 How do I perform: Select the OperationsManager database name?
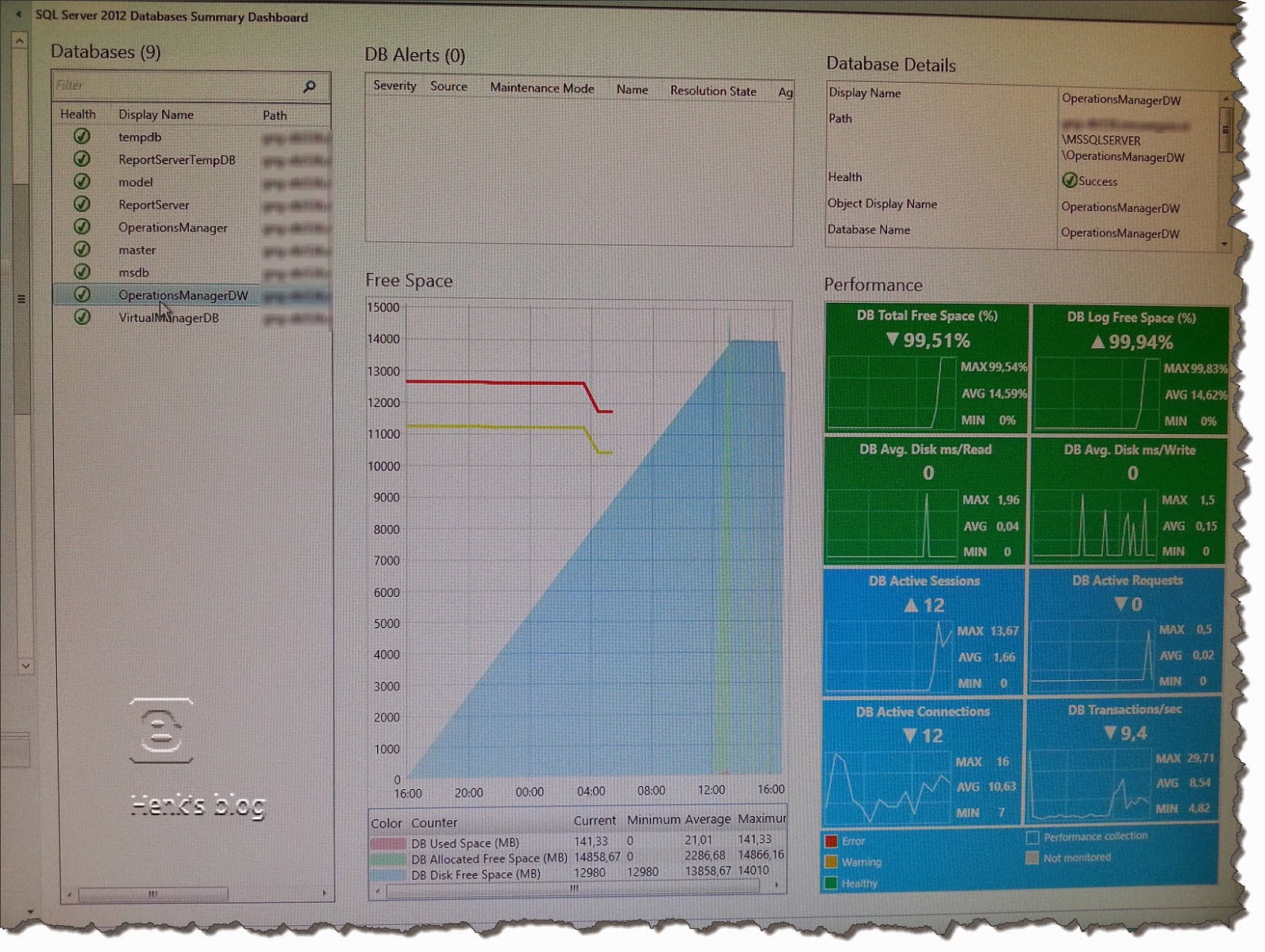172,228
